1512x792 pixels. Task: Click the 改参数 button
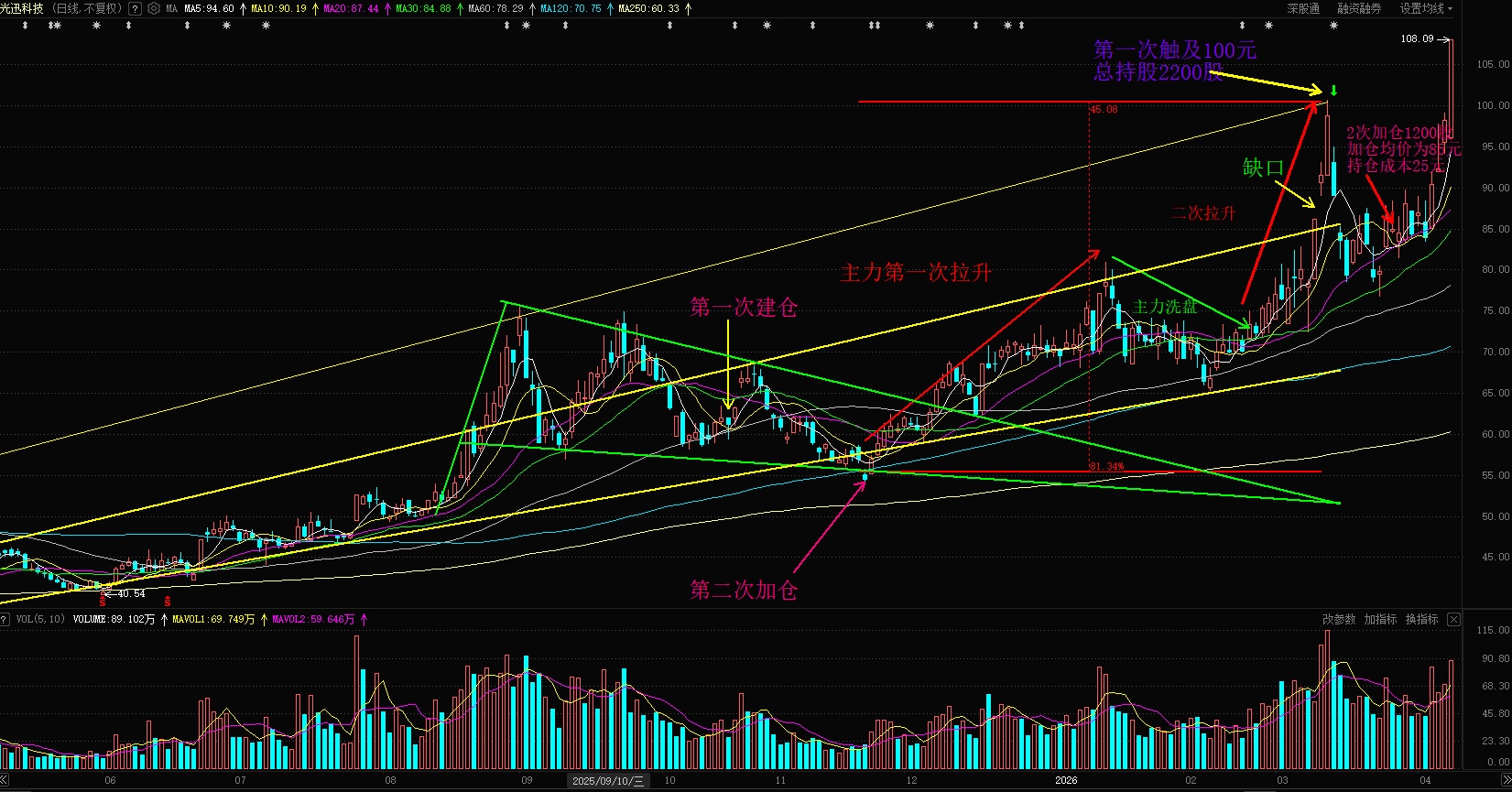pos(1339,620)
